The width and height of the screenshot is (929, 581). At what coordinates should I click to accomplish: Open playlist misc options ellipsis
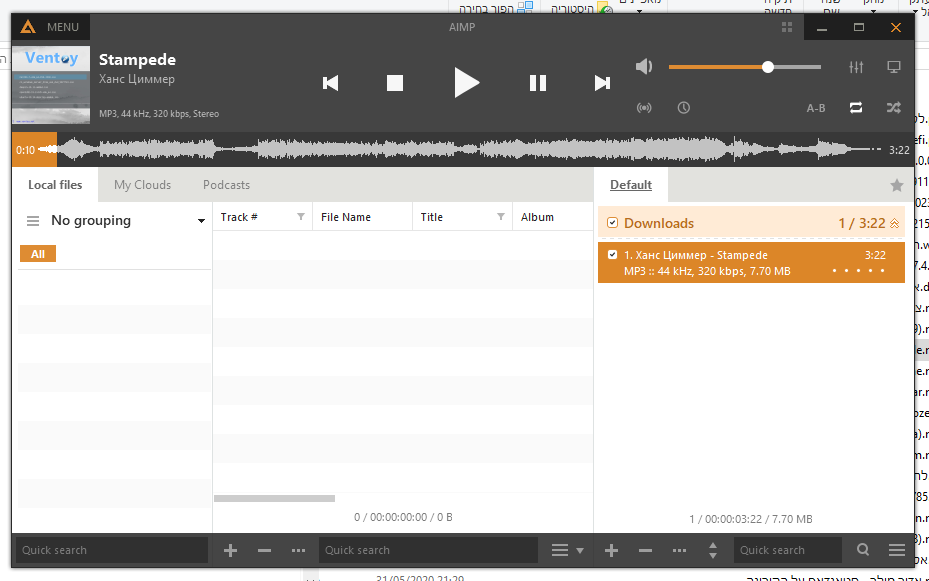680,551
